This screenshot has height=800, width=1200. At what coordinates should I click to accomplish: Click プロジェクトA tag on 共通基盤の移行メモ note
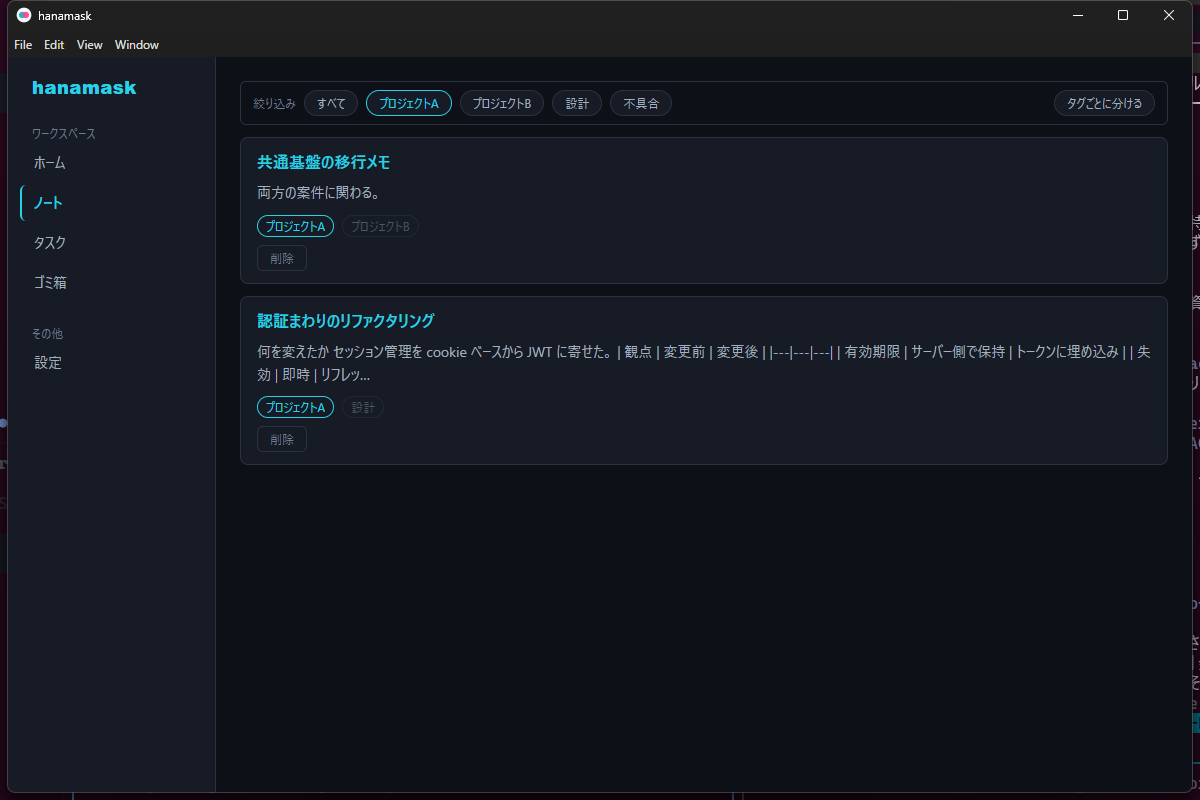[295, 226]
